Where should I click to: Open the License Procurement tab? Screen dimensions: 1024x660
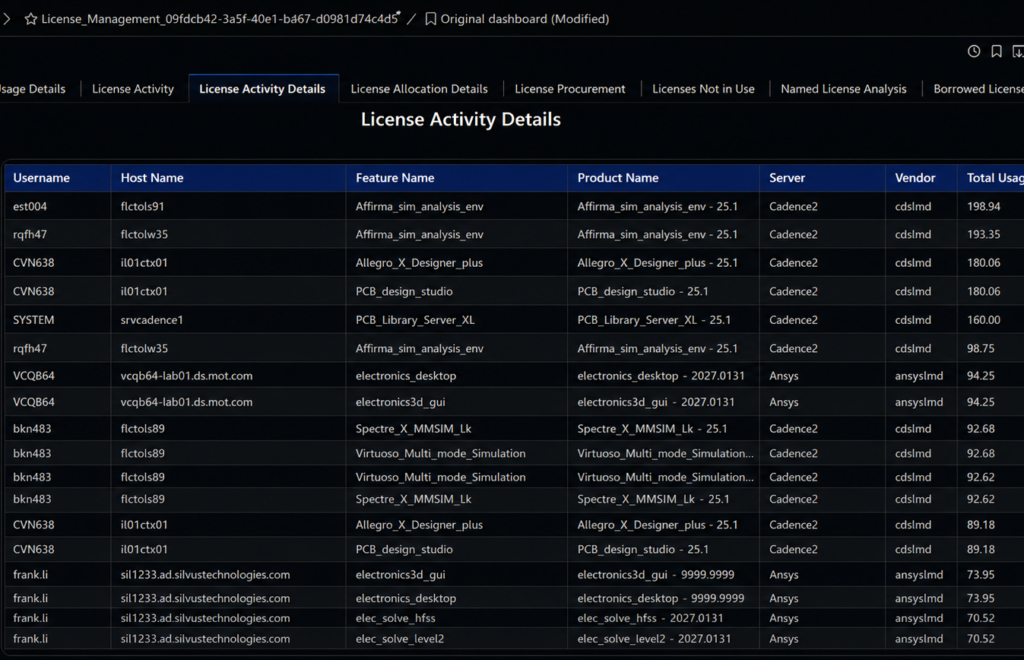[x=569, y=89]
